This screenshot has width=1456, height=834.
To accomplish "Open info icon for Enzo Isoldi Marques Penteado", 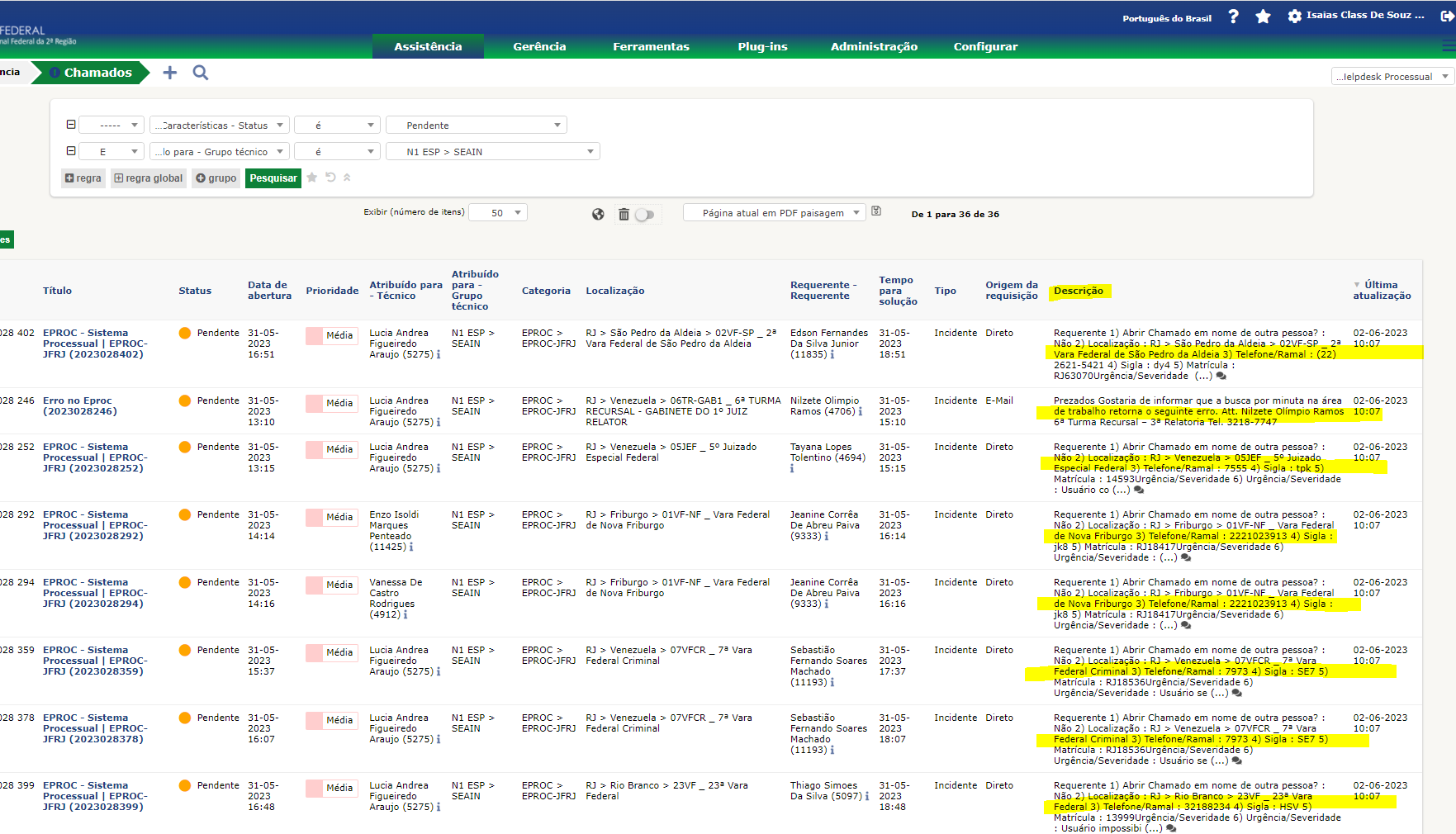I will (x=411, y=547).
